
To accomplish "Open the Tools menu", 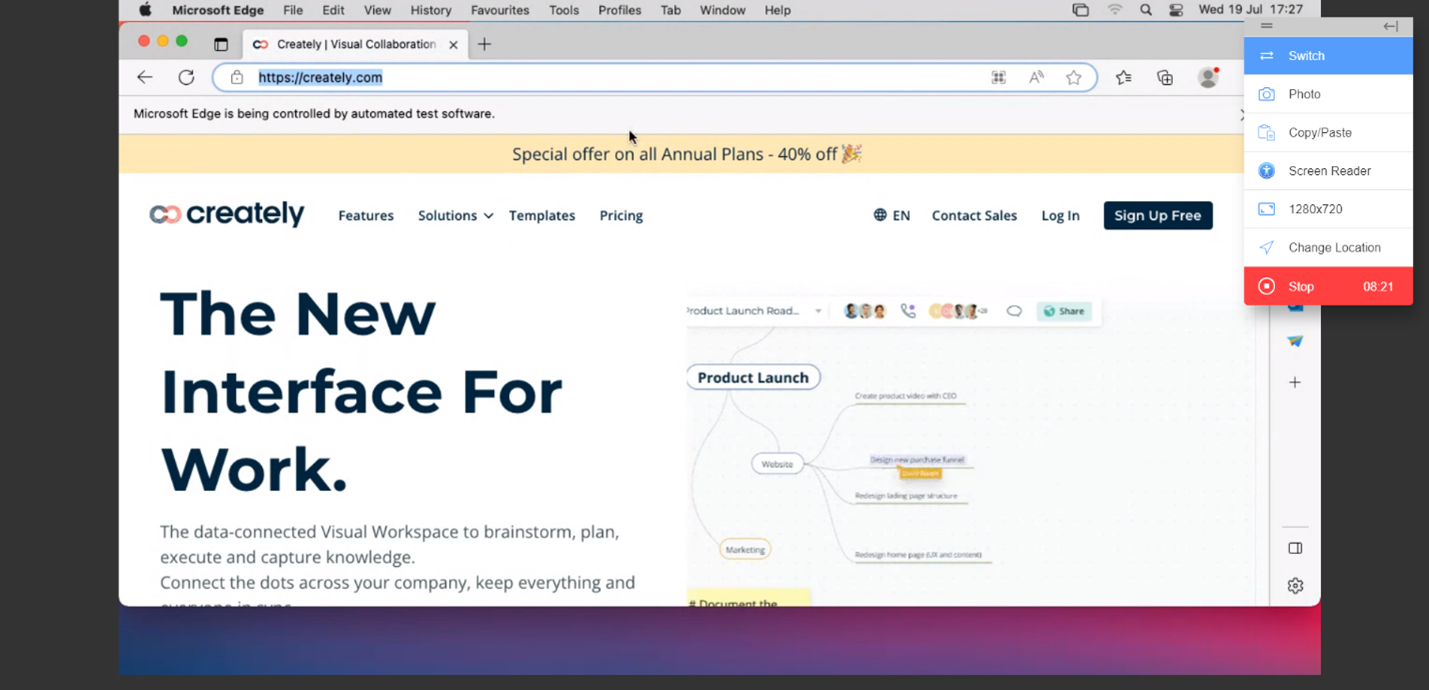I will click(x=564, y=10).
